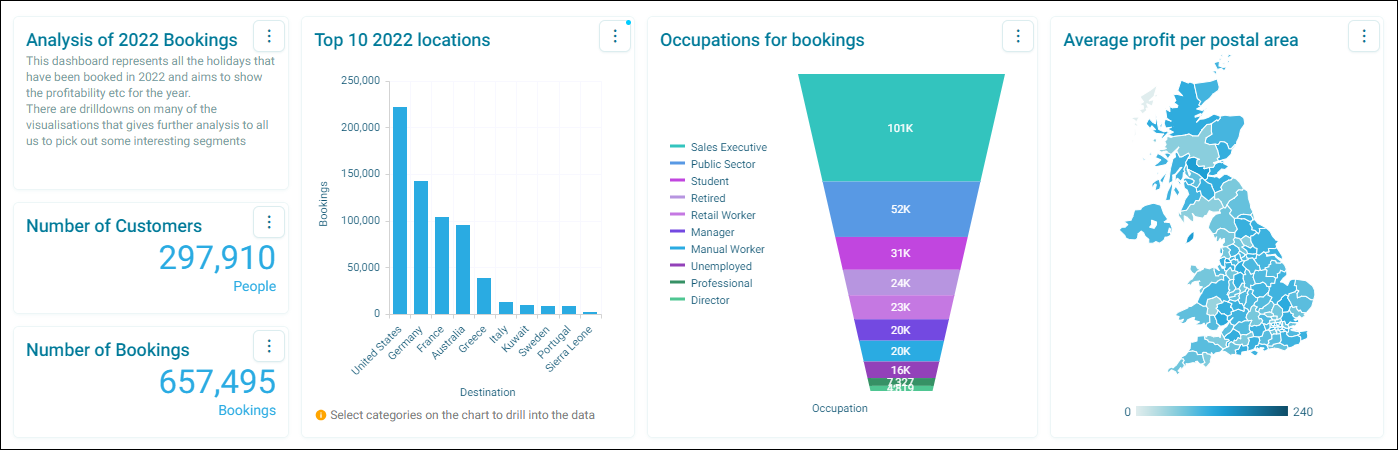Click the orange info icon below bar chart
The height and width of the screenshot is (450, 1398).
coord(320,414)
